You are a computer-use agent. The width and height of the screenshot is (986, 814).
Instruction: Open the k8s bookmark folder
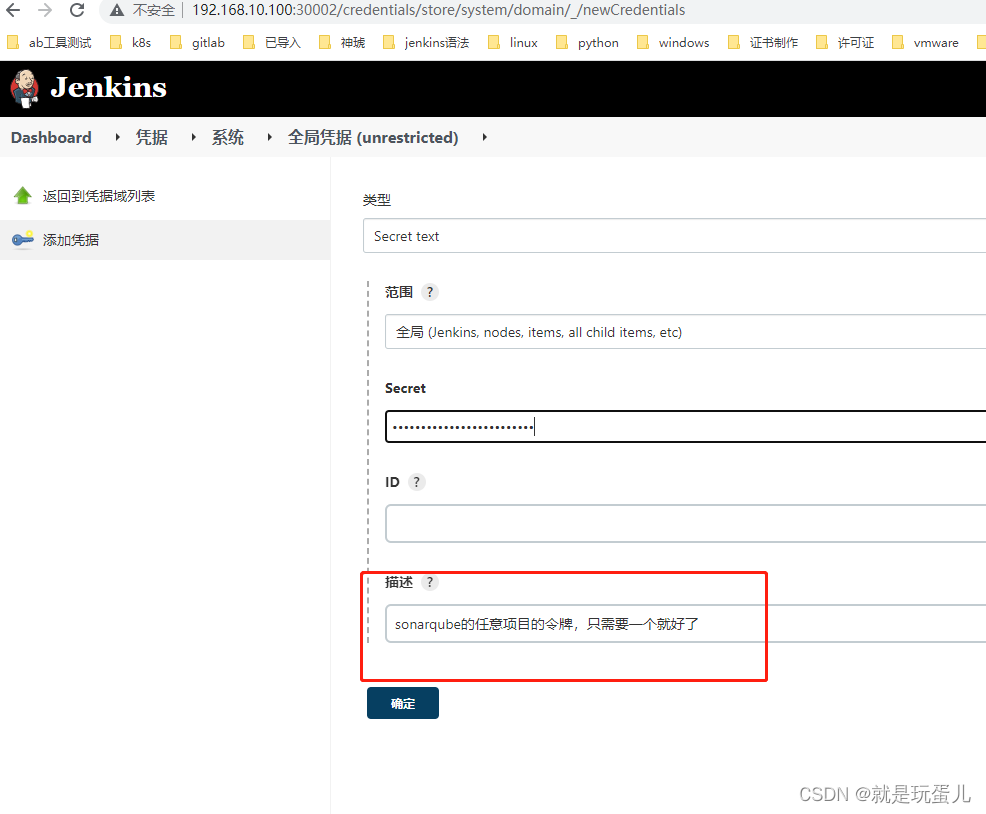click(x=131, y=42)
